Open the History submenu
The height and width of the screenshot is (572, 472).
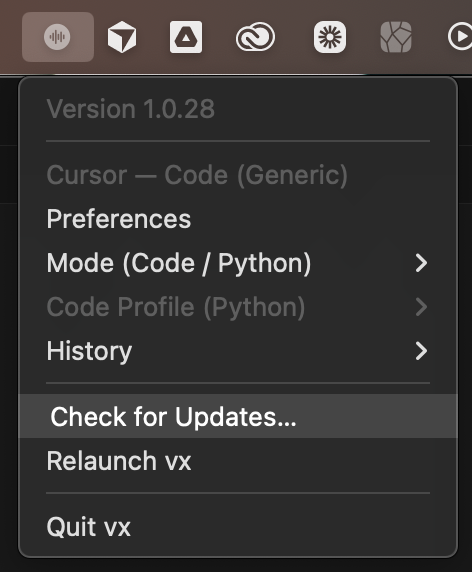pos(238,351)
